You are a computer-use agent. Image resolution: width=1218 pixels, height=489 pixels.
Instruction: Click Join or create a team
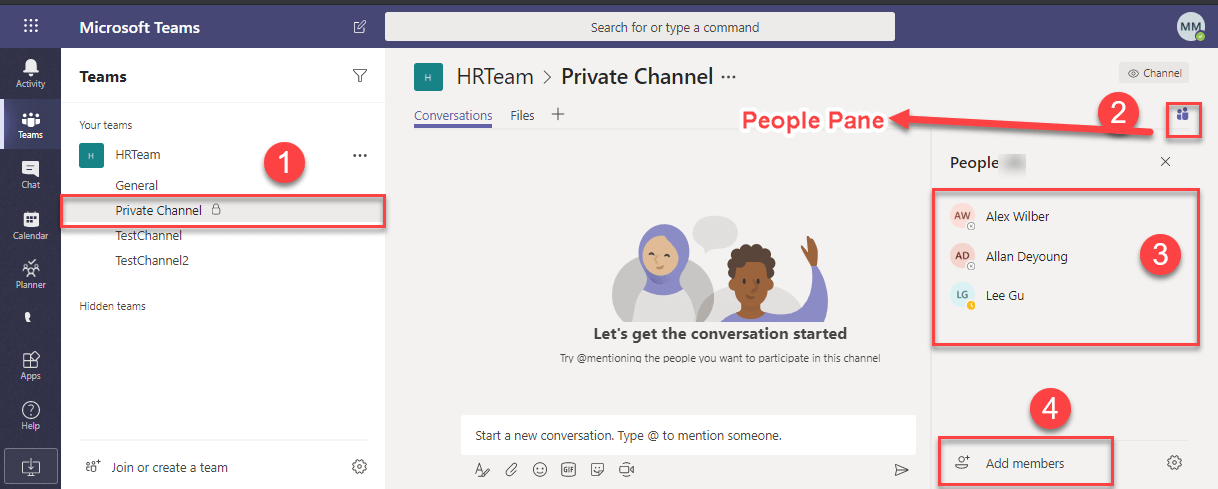click(169, 467)
